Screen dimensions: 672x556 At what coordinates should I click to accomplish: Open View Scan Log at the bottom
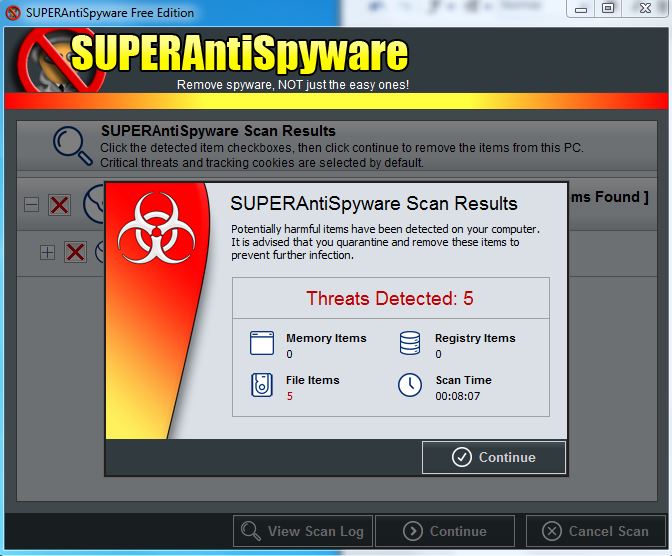pos(303,531)
